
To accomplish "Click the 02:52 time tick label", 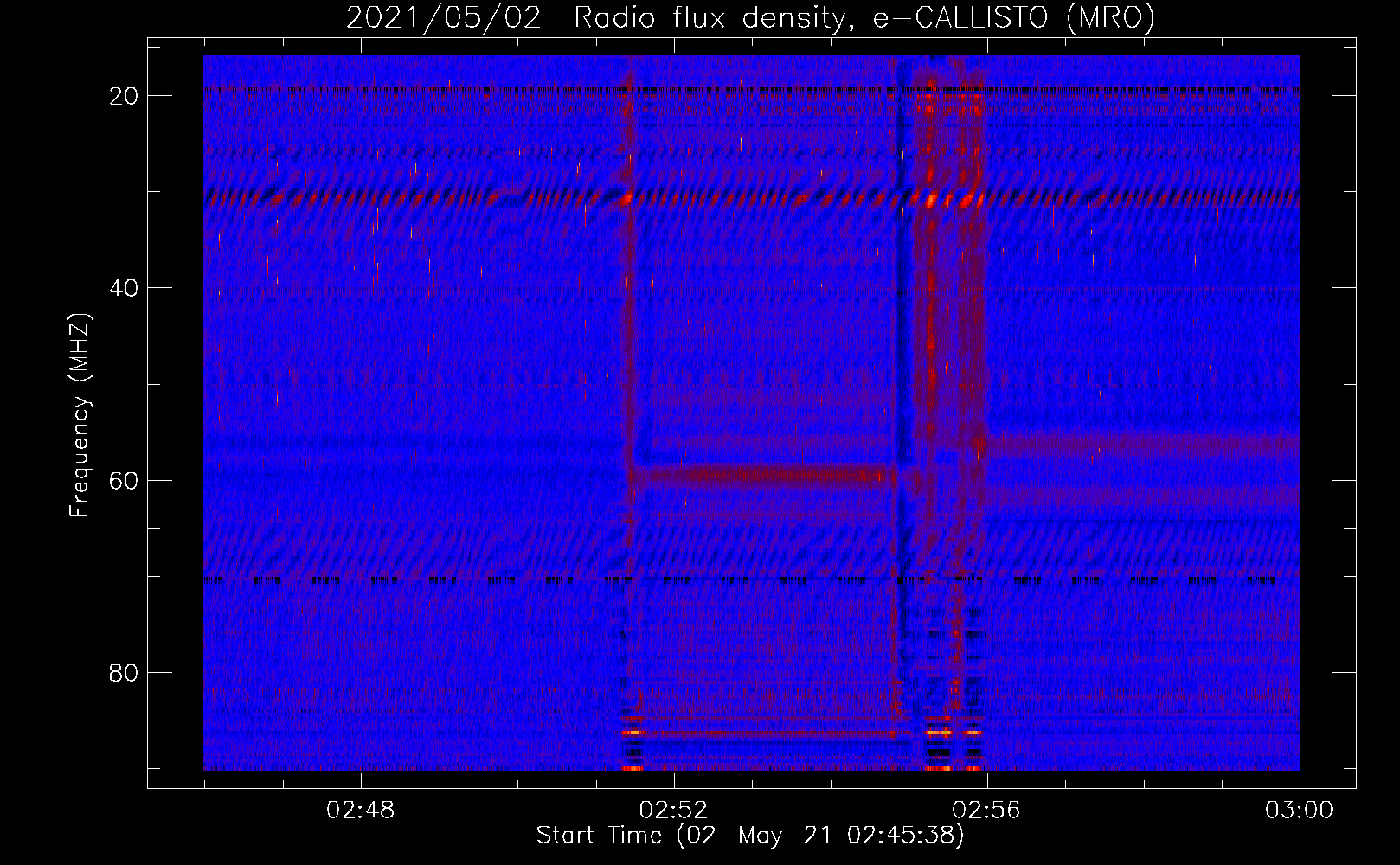I will tap(673, 811).
